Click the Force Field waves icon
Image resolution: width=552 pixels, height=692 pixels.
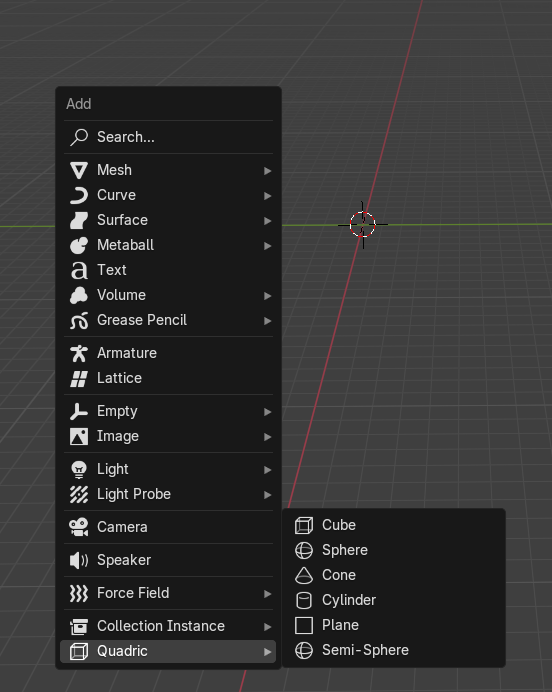(x=79, y=594)
